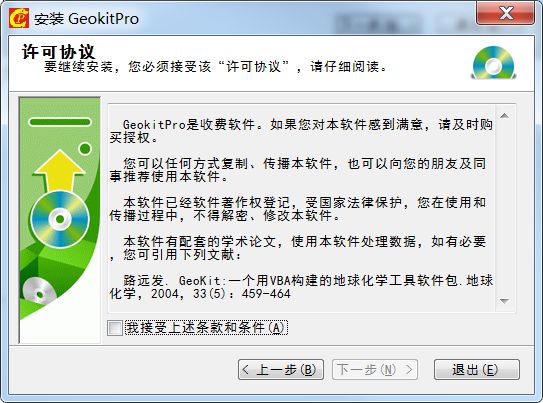Click the GeokitPro app icon in title bar

(19, 18)
